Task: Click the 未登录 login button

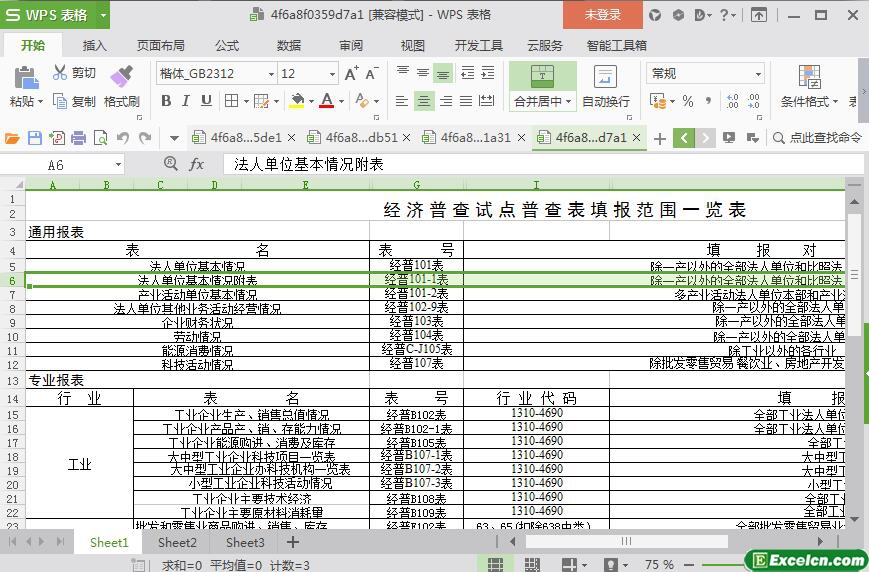Action: point(602,15)
